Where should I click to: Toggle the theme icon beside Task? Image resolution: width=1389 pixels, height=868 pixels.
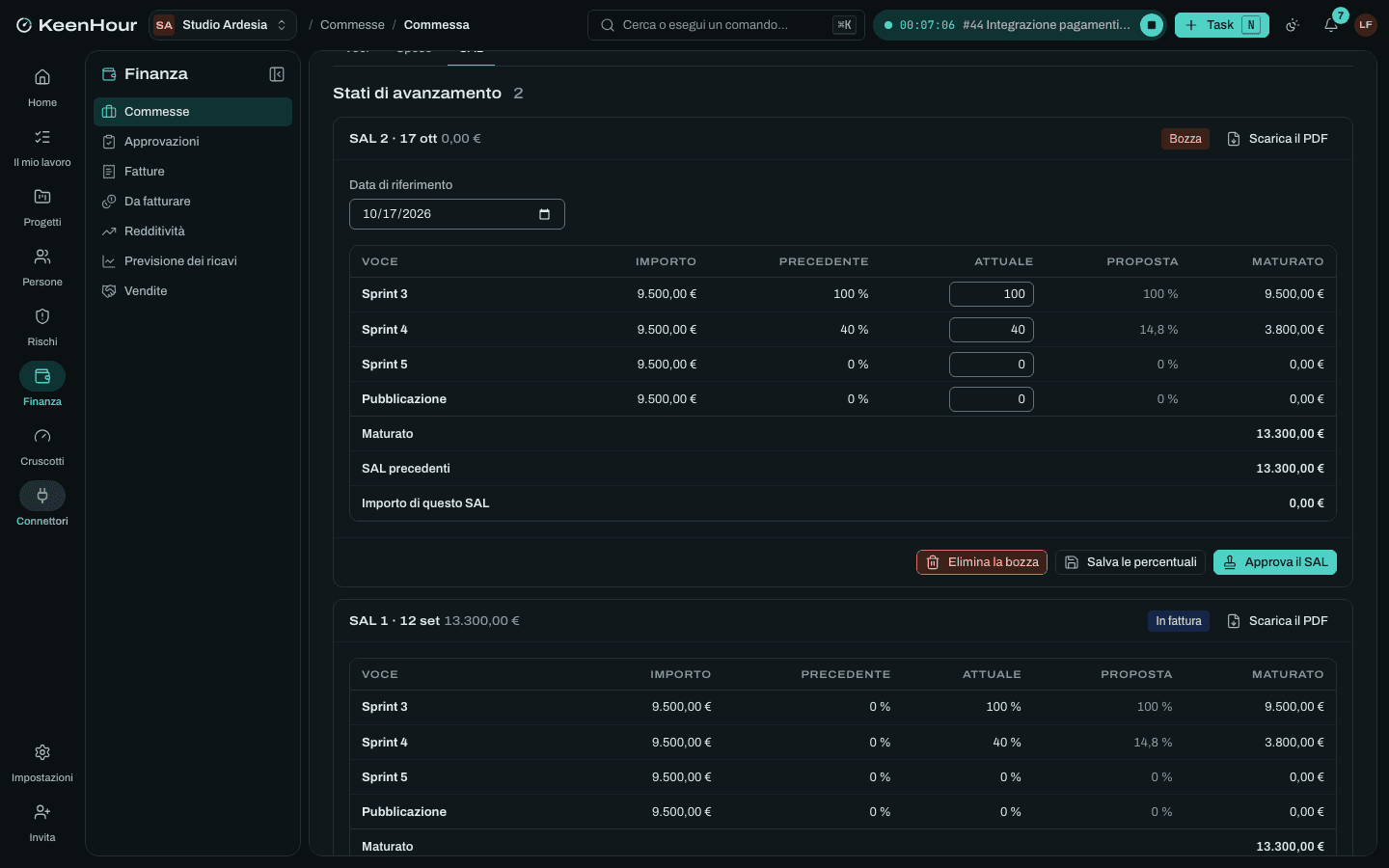[1293, 25]
